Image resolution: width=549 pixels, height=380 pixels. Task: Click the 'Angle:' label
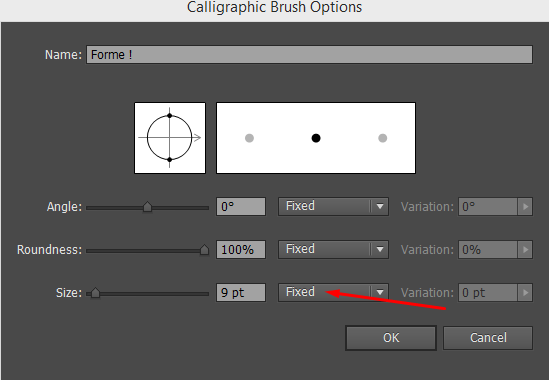64,207
